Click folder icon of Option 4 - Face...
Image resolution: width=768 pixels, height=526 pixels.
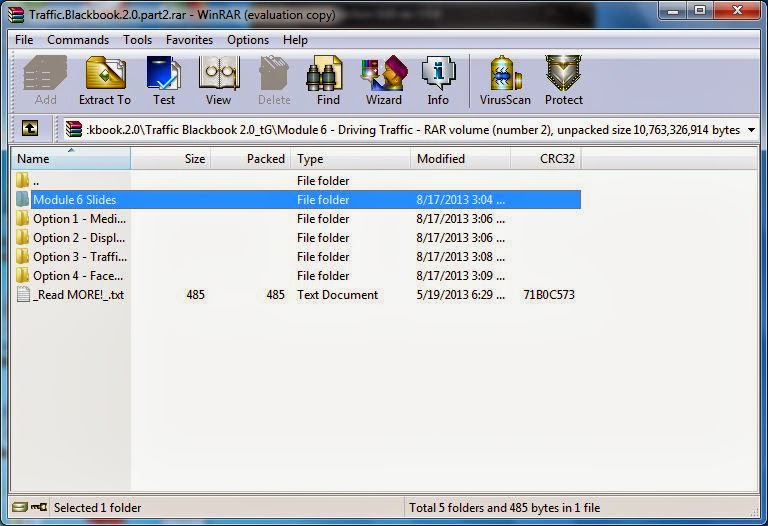click(23, 276)
